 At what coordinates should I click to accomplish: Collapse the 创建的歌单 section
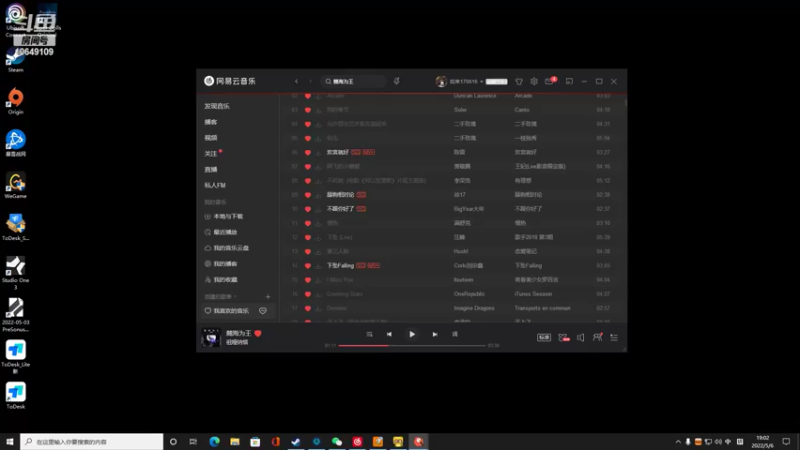click(x=220, y=296)
